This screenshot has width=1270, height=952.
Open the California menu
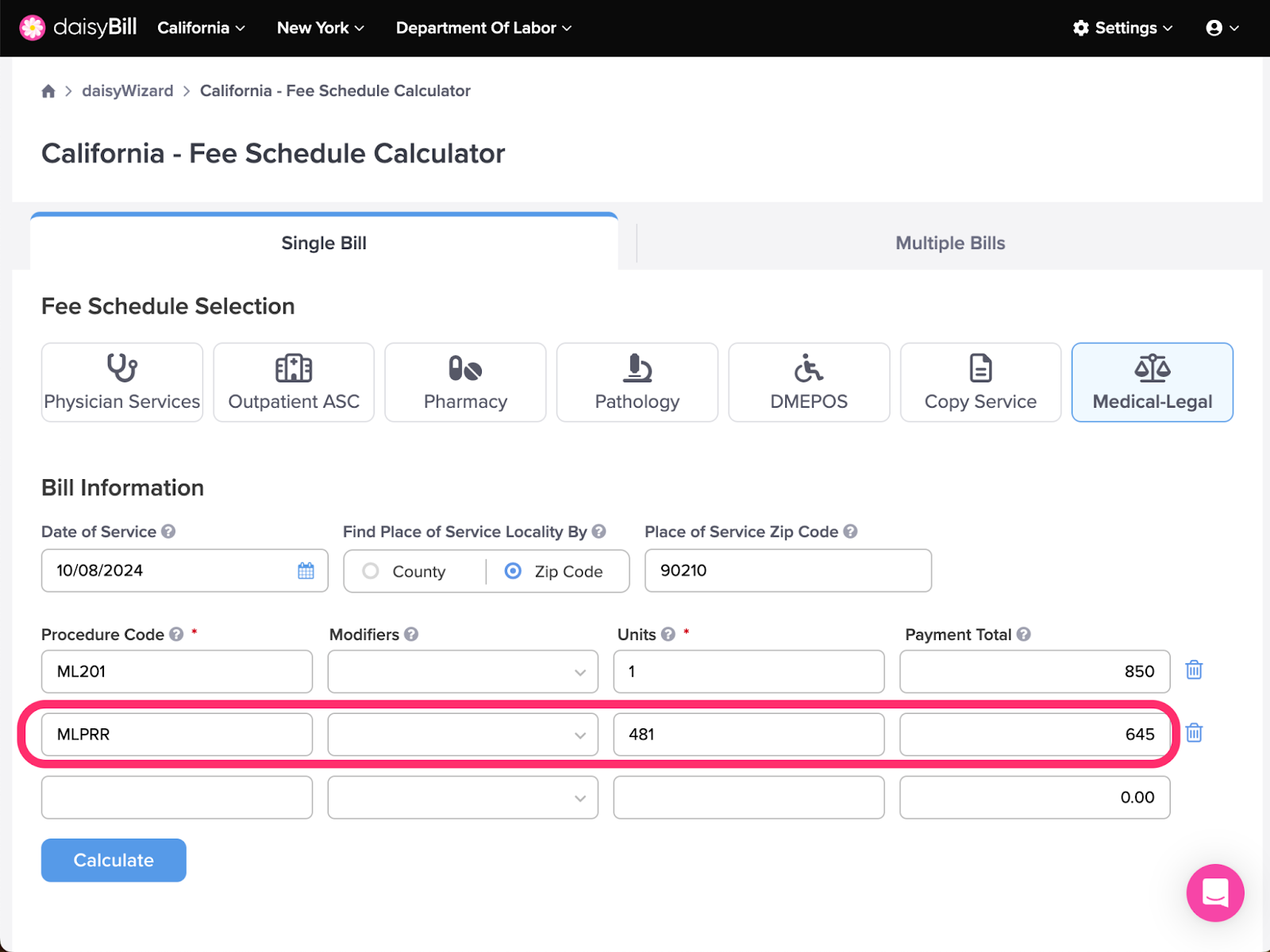pyautogui.click(x=201, y=28)
